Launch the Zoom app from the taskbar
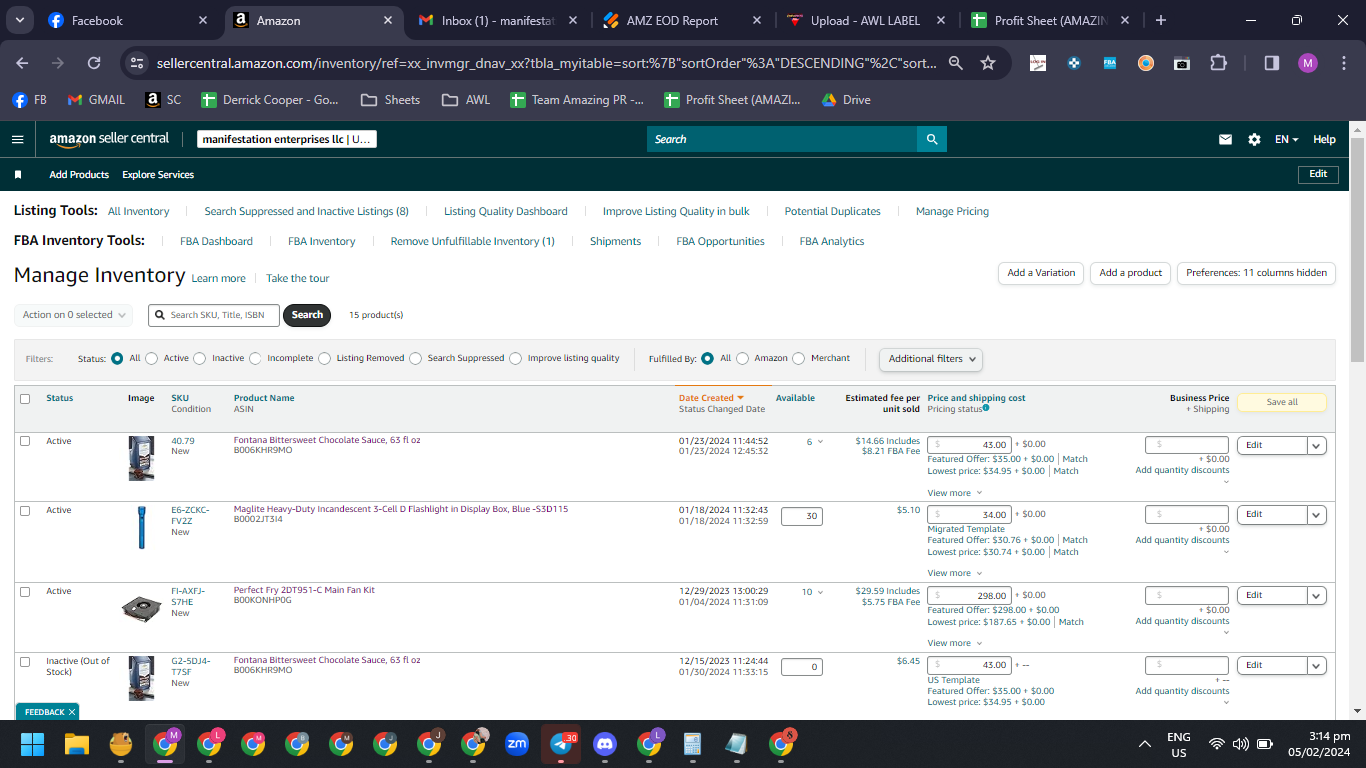This screenshot has height=768, width=1366. [517, 744]
